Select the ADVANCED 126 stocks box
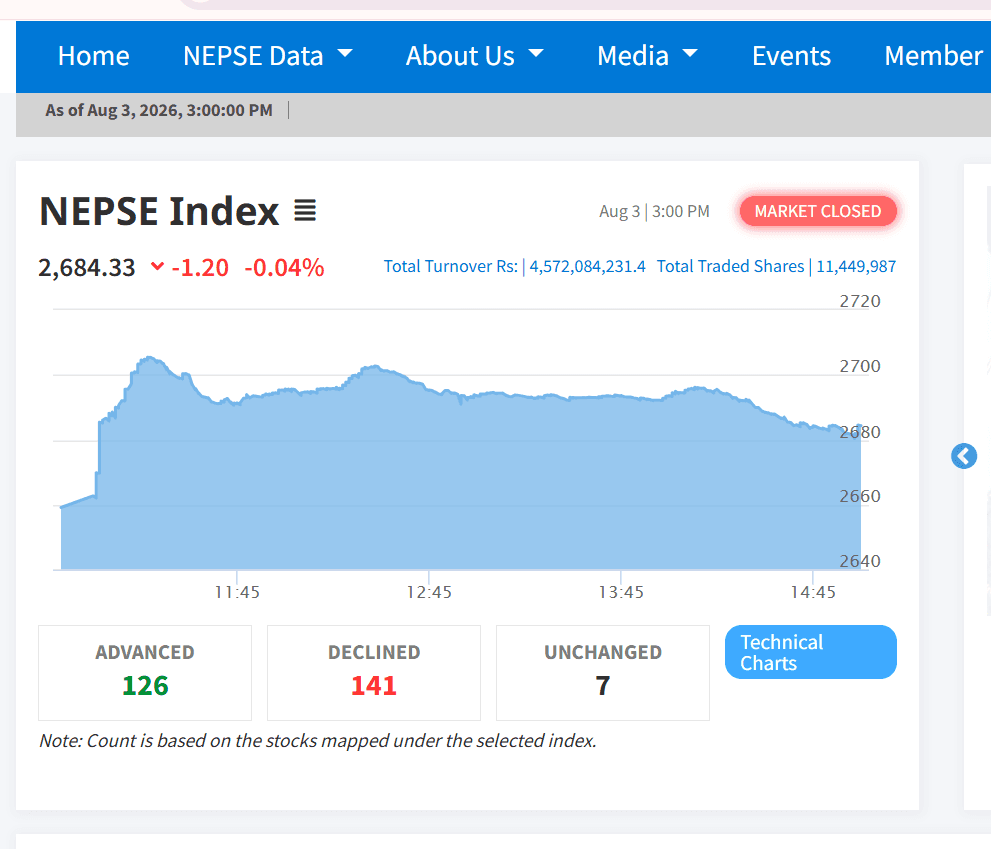 coord(145,673)
